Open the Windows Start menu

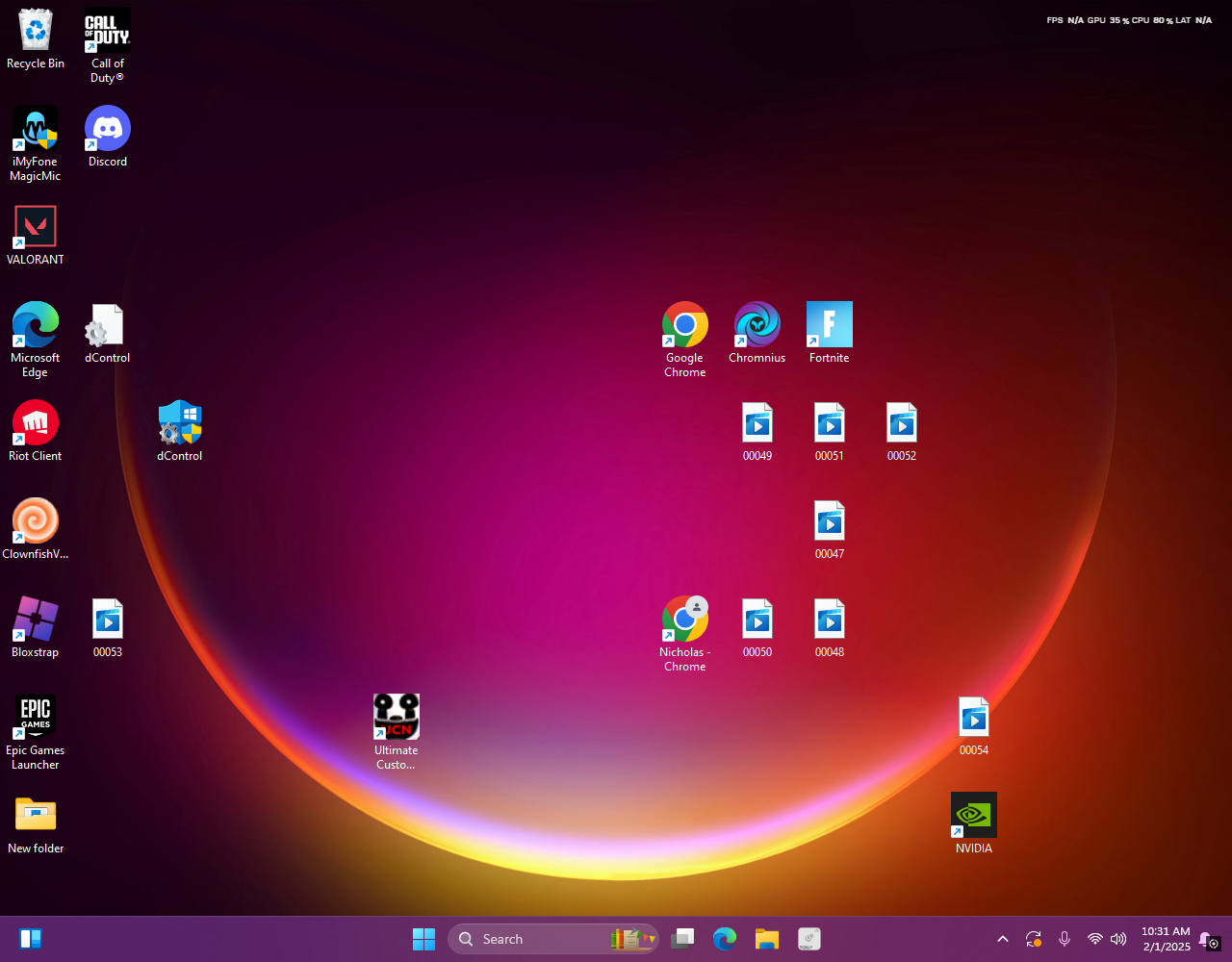(423, 939)
